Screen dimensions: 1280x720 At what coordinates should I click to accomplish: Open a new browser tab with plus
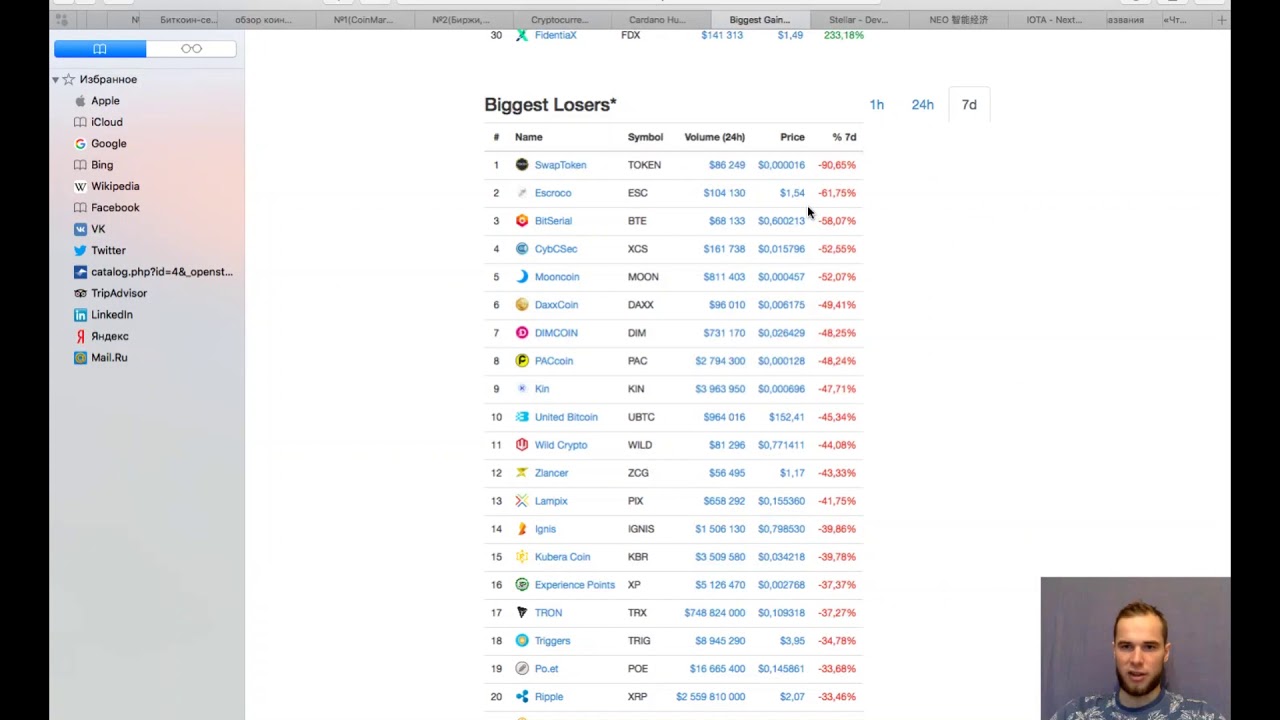1221,20
